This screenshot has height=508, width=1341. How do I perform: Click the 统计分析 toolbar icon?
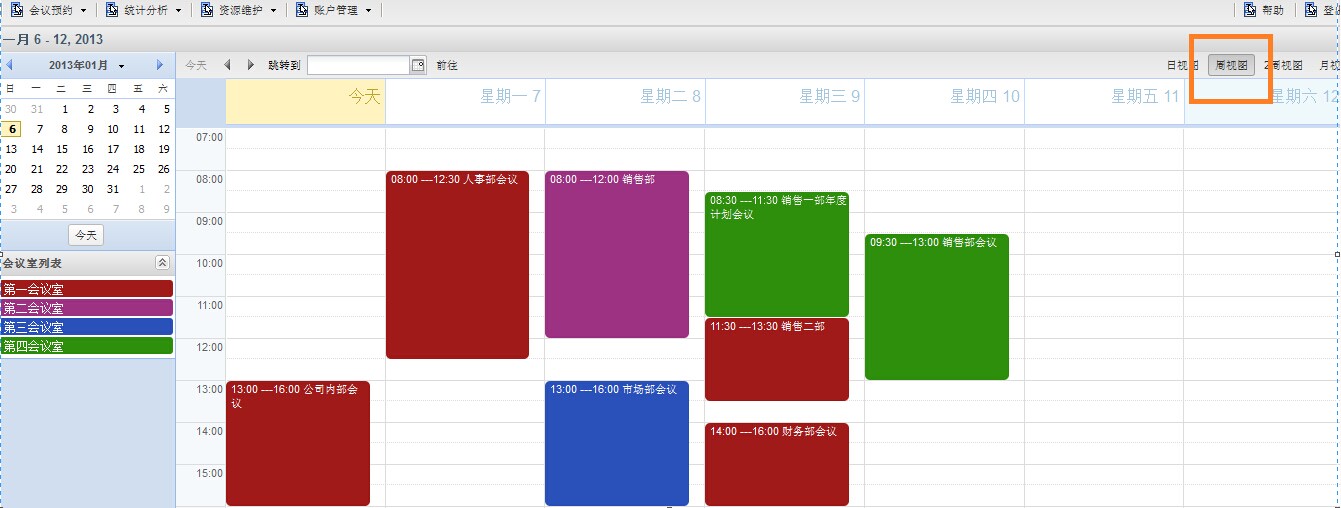pyautogui.click(x=116, y=10)
